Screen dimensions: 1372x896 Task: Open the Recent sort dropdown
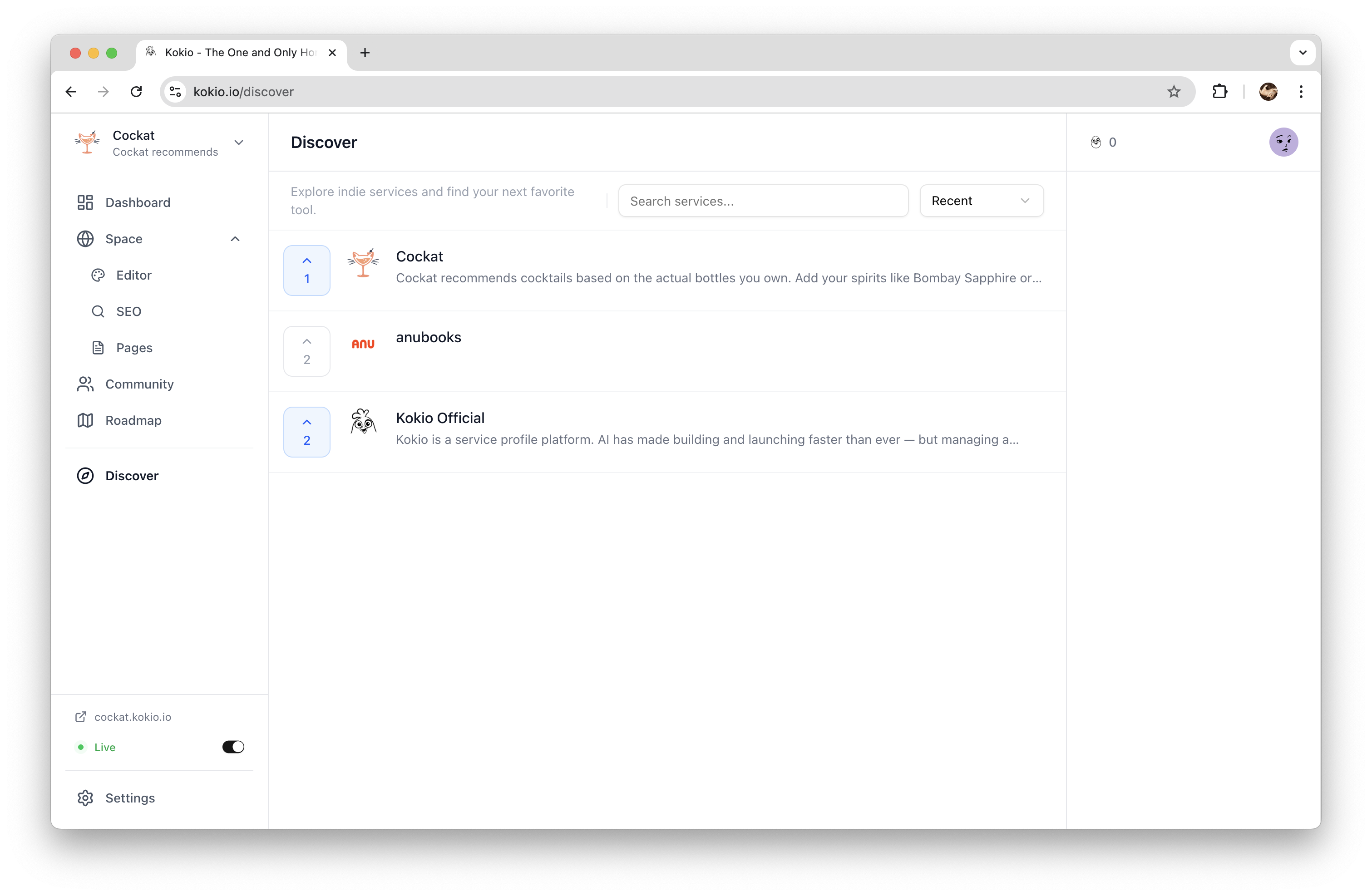pyautogui.click(x=981, y=201)
